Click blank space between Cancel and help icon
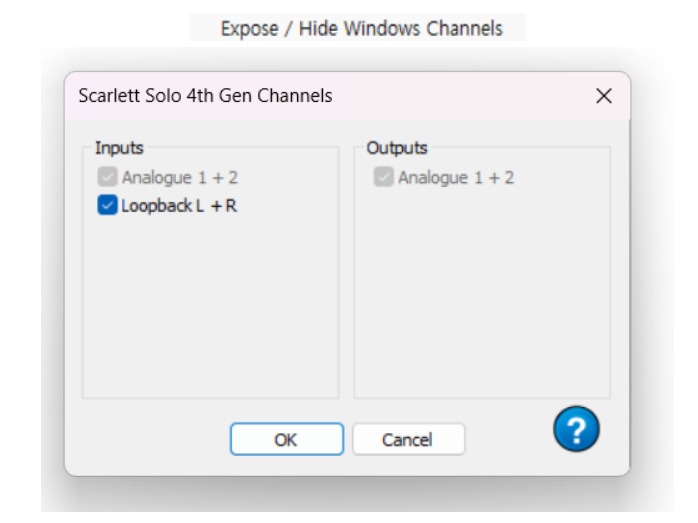 [x=508, y=439]
